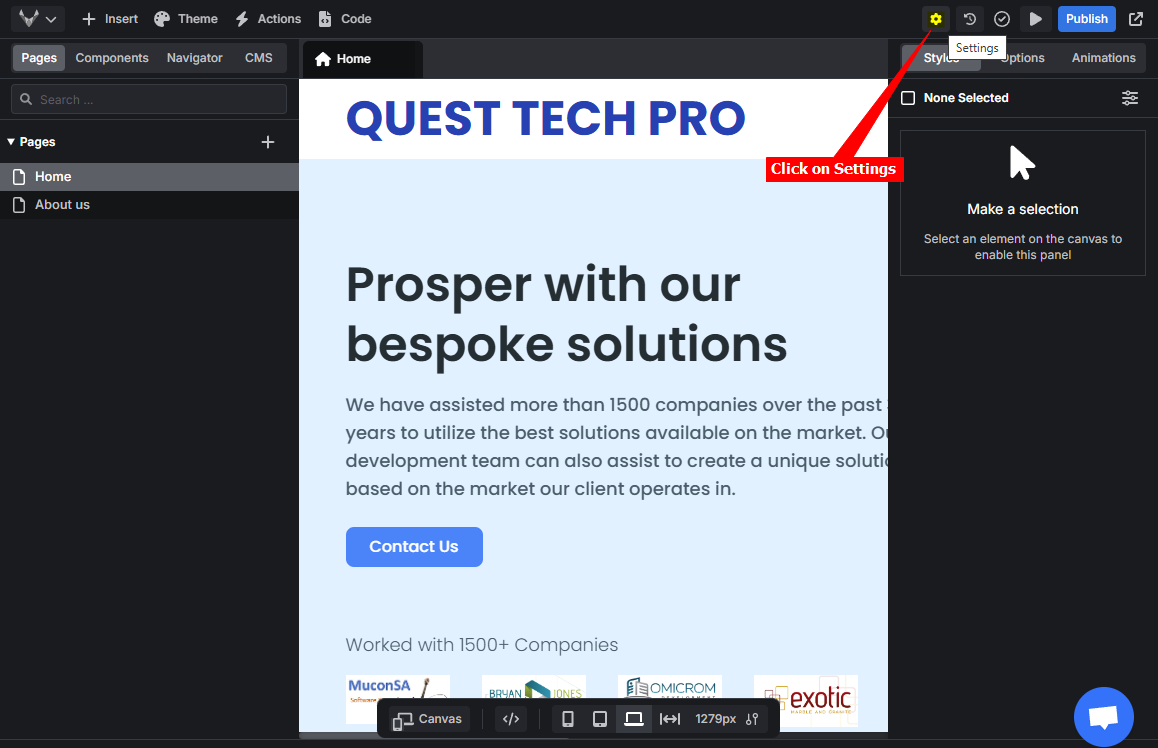Switch to the Animations tab
The image size is (1158, 748).
click(1103, 58)
